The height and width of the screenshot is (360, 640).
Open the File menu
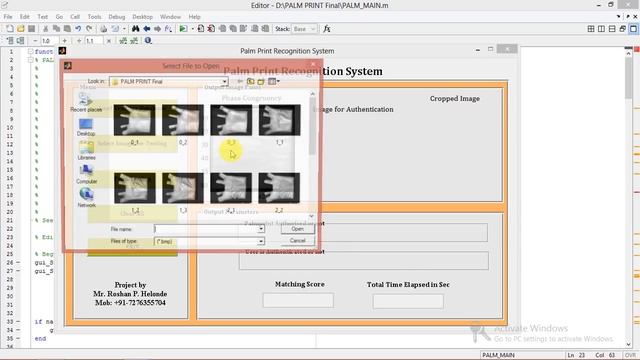(8, 17)
